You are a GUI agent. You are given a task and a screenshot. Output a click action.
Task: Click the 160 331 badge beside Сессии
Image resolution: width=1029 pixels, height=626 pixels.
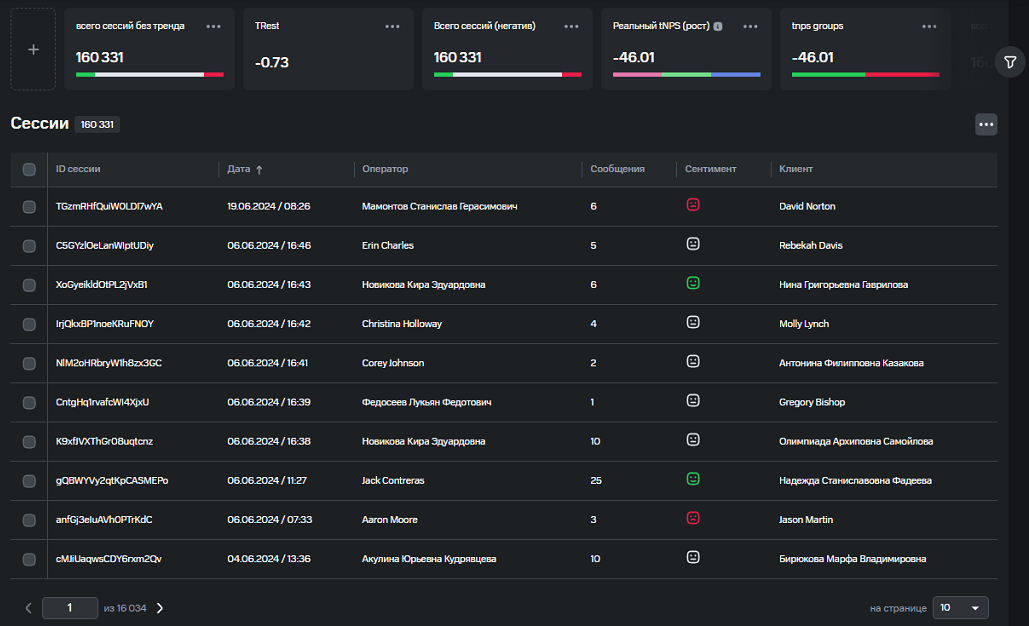tap(97, 125)
